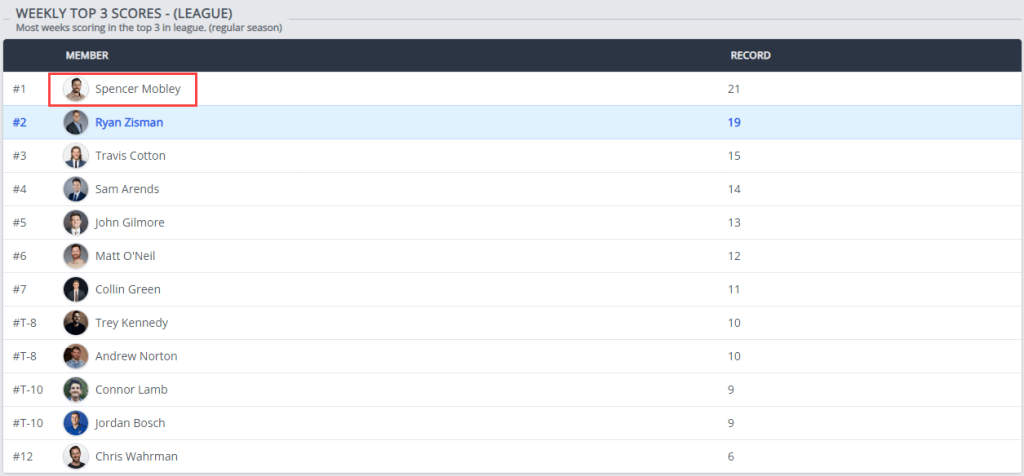Click John Gilmore's avatar
The height and width of the screenshot is (476, 1024).
click(76, 222)
